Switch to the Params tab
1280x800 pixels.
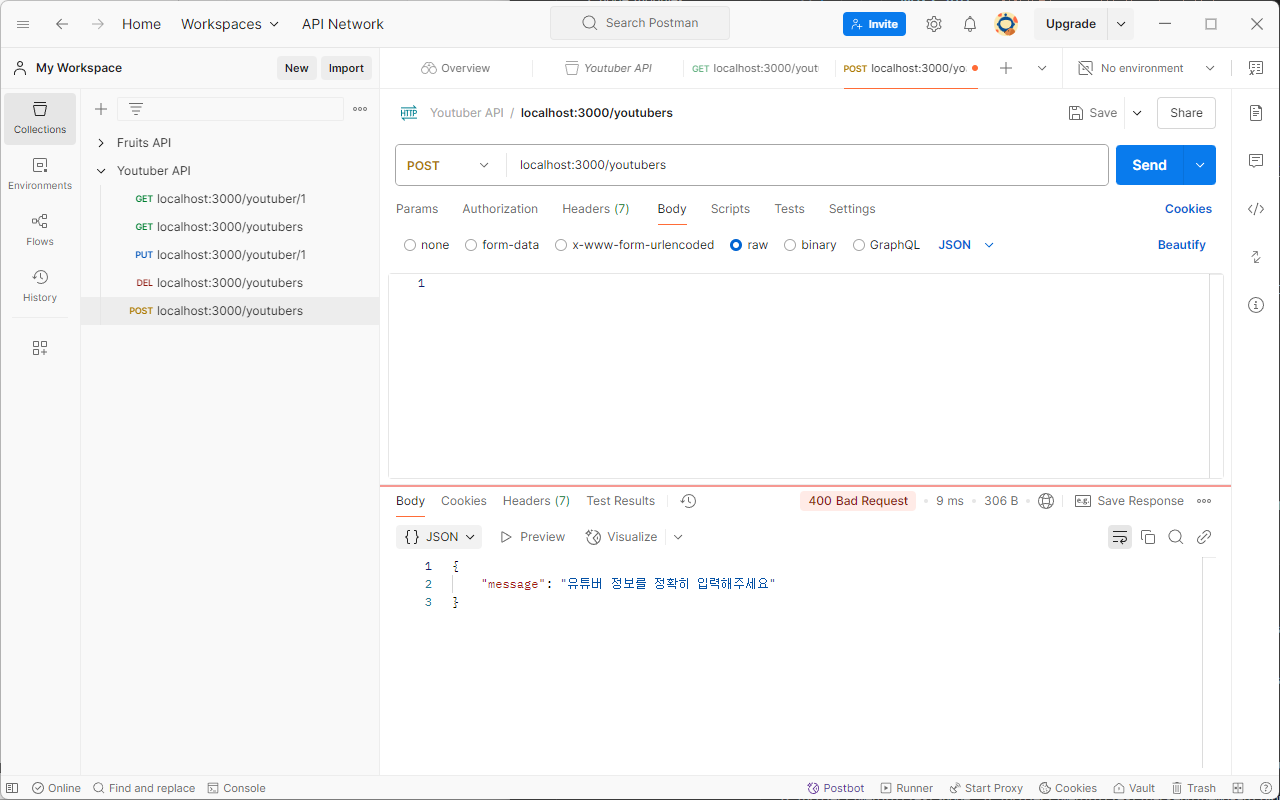pos(417,209)
